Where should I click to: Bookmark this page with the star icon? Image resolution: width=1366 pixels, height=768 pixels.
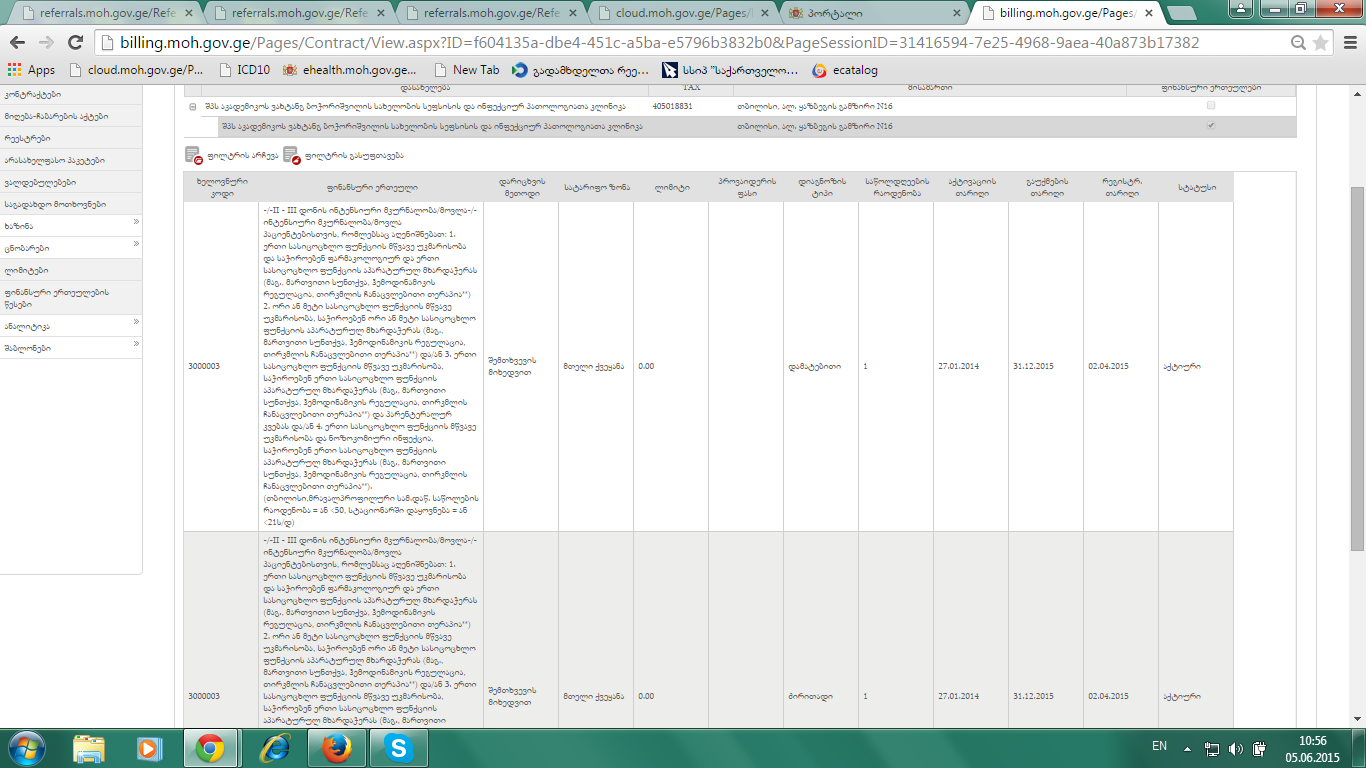pyautogui.click(x=1320, y=43)
